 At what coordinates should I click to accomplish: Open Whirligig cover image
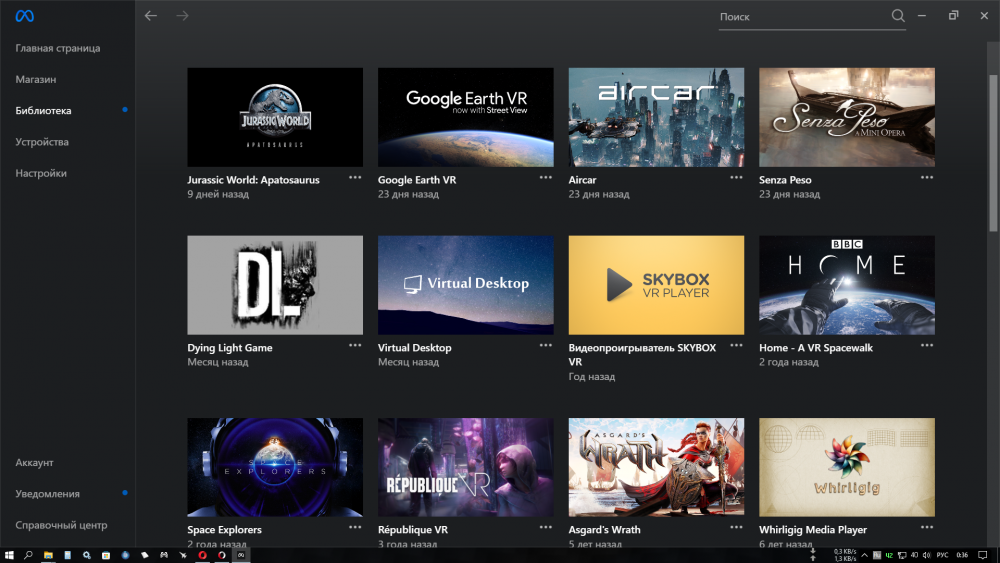click(847, 467)
